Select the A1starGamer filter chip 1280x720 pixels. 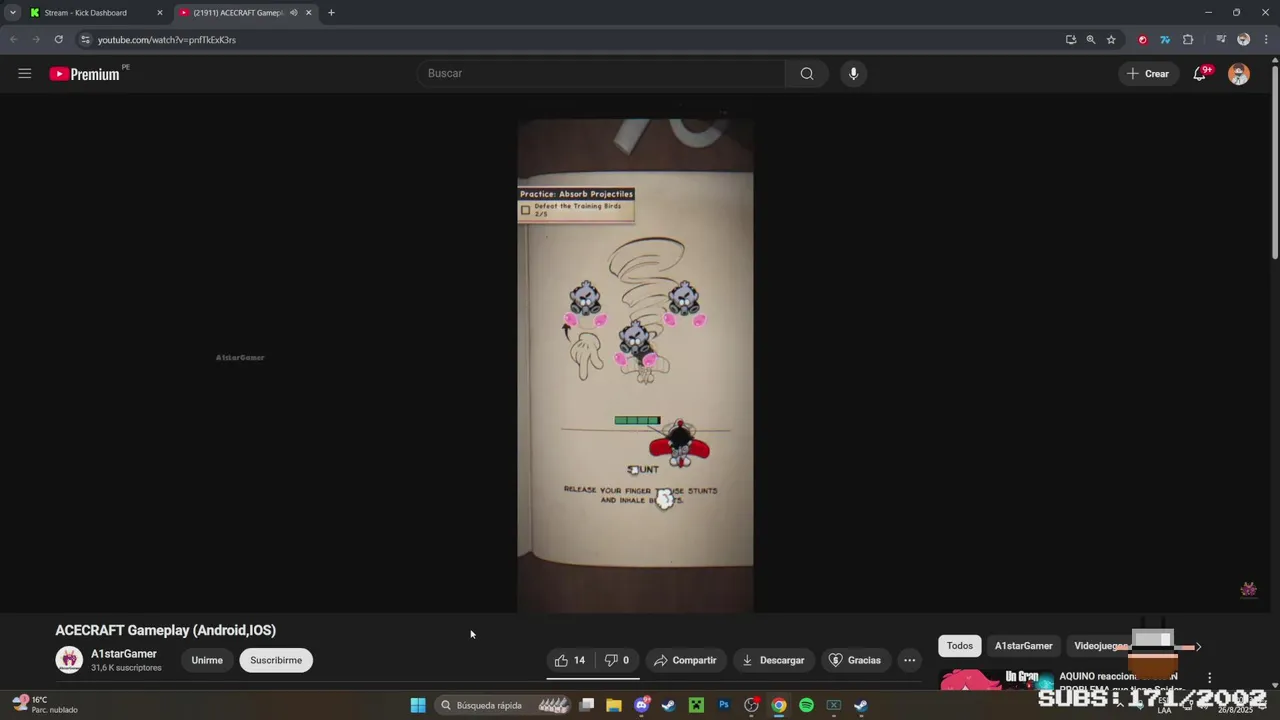coord(1023,646)
